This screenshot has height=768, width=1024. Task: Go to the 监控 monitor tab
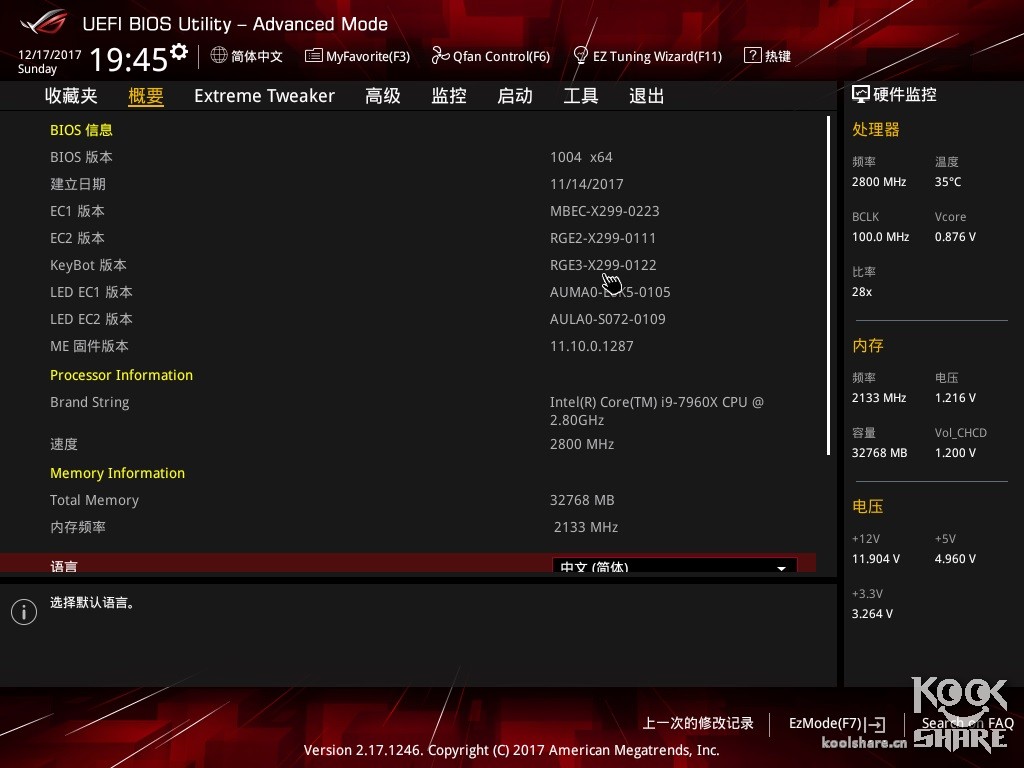[x=449, y=96]
